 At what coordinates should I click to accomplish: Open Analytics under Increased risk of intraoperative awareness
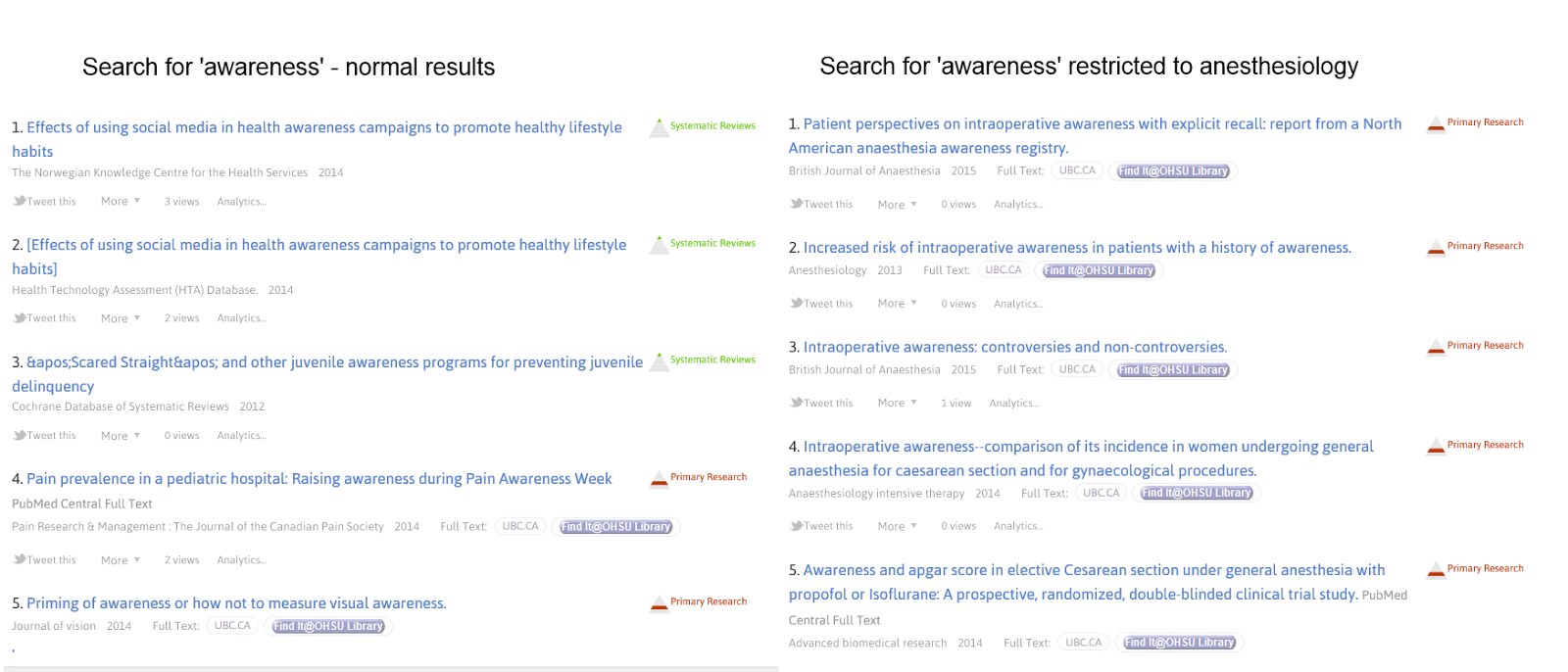pos(1017,304)
